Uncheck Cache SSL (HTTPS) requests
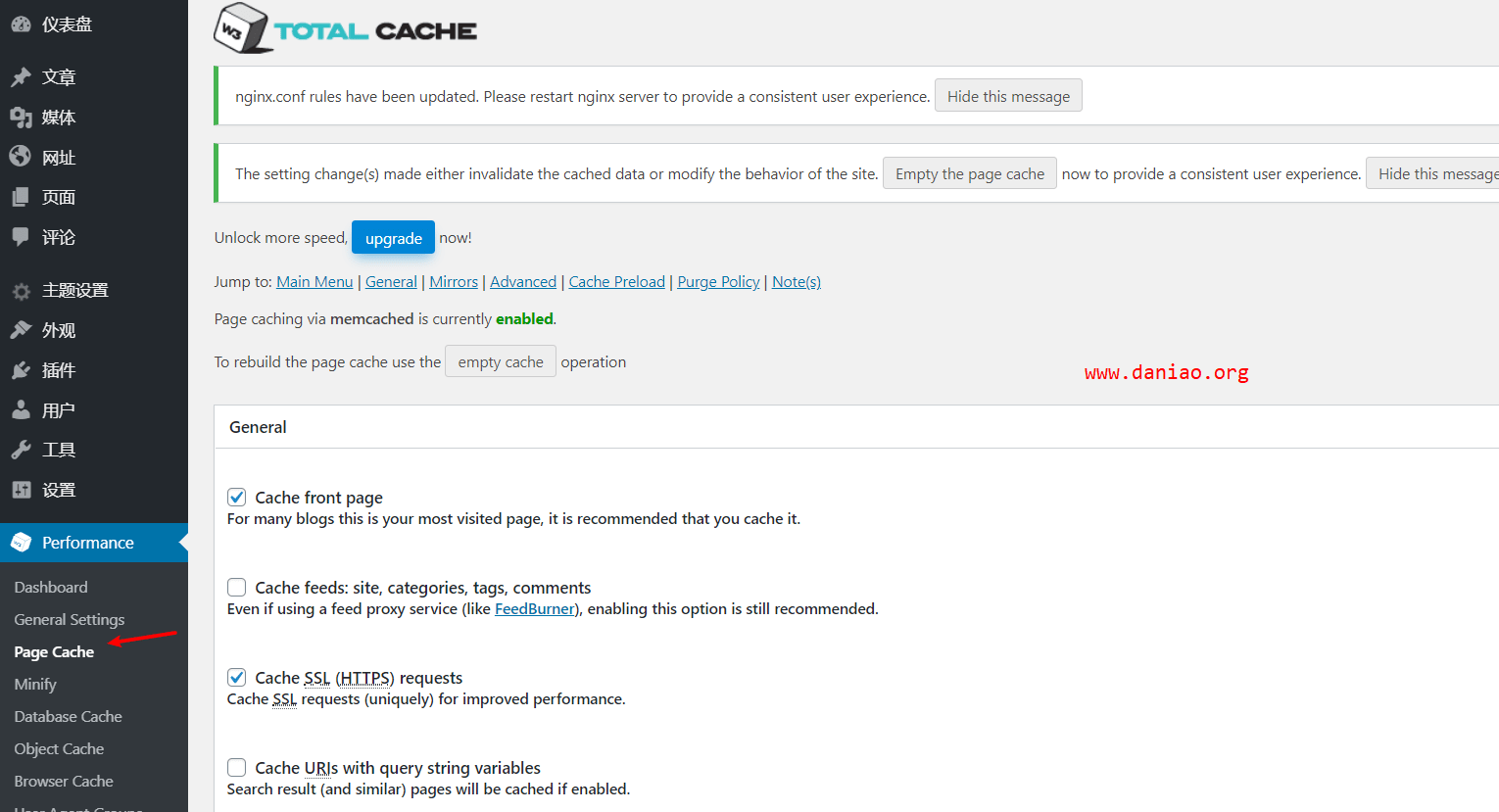Viewport: 1499px width, 812px height. pyautogui.click(x=236, y=677)
